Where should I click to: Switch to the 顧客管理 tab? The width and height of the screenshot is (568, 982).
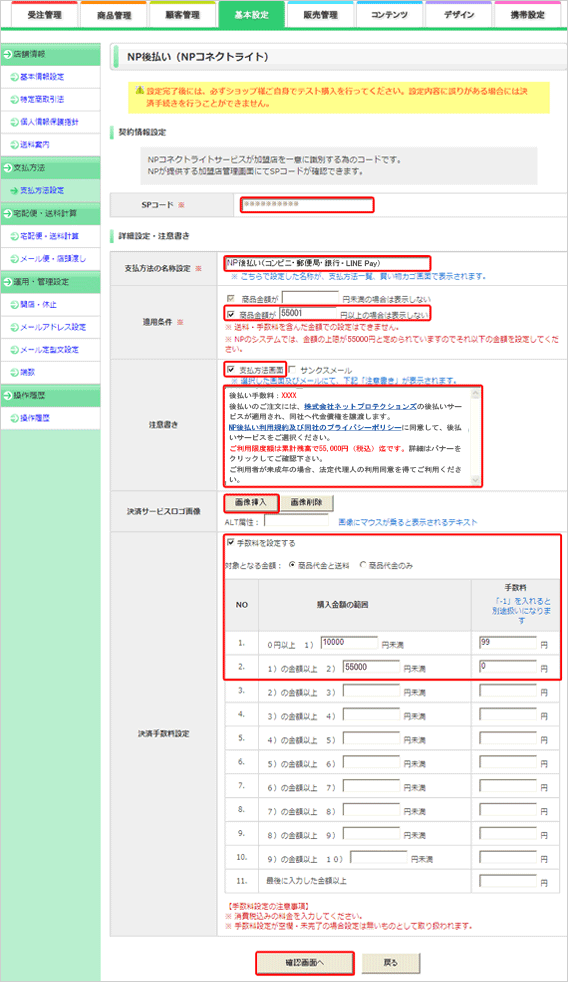[182, 15]
